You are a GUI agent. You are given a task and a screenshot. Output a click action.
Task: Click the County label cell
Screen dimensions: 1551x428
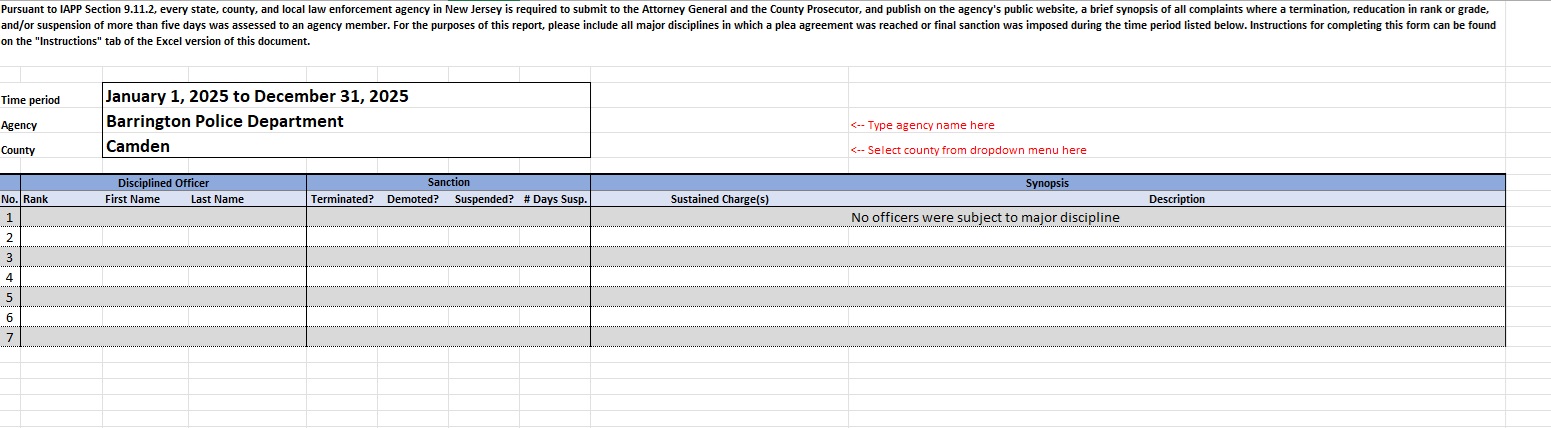18,150
